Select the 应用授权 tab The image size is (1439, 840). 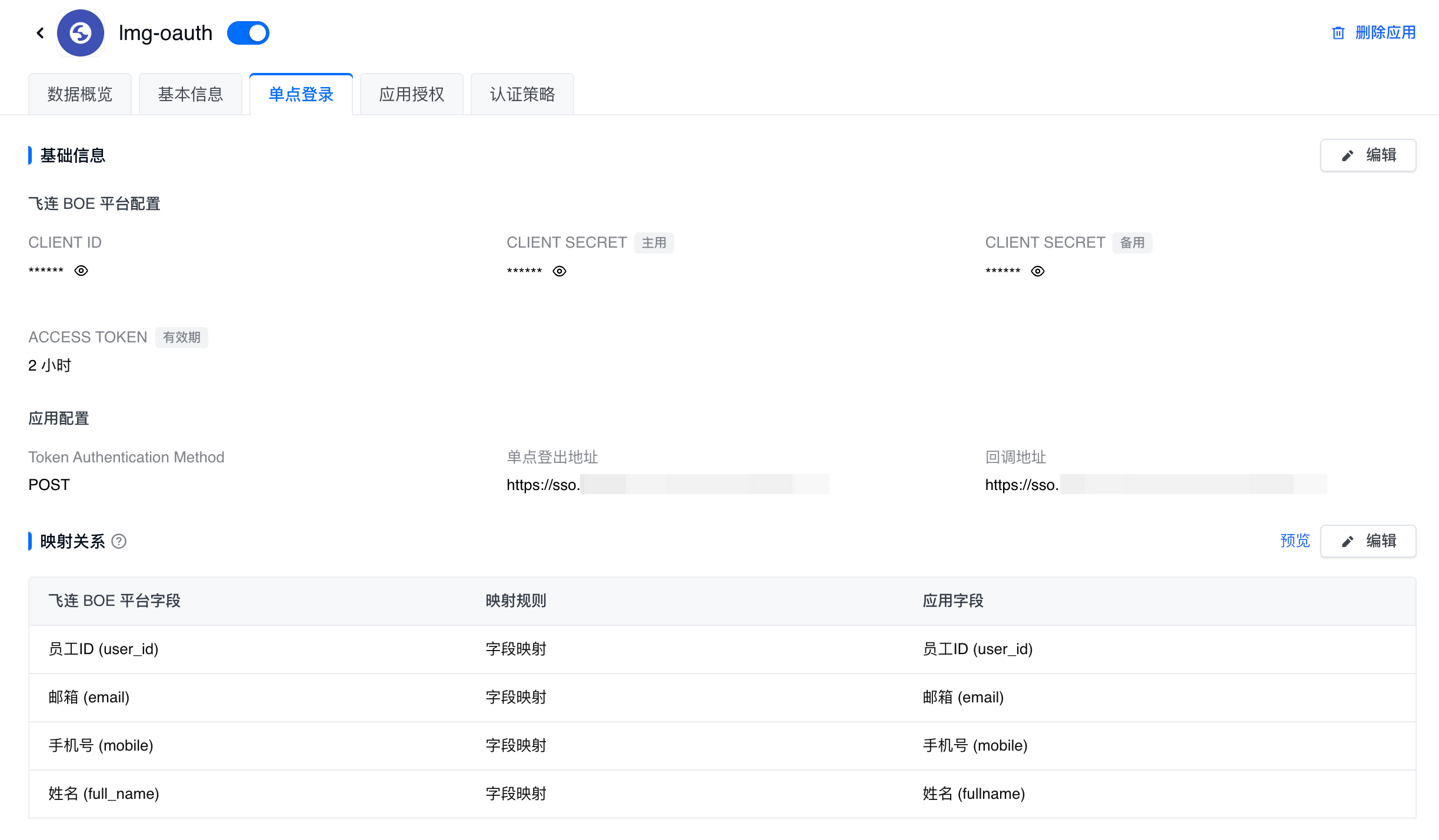[x=412, y=94]
